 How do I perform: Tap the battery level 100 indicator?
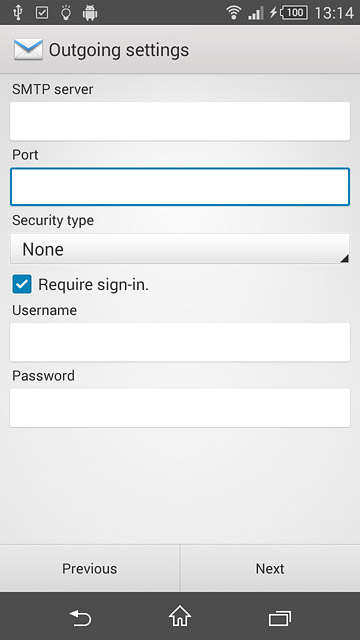[x=293, y=13]
